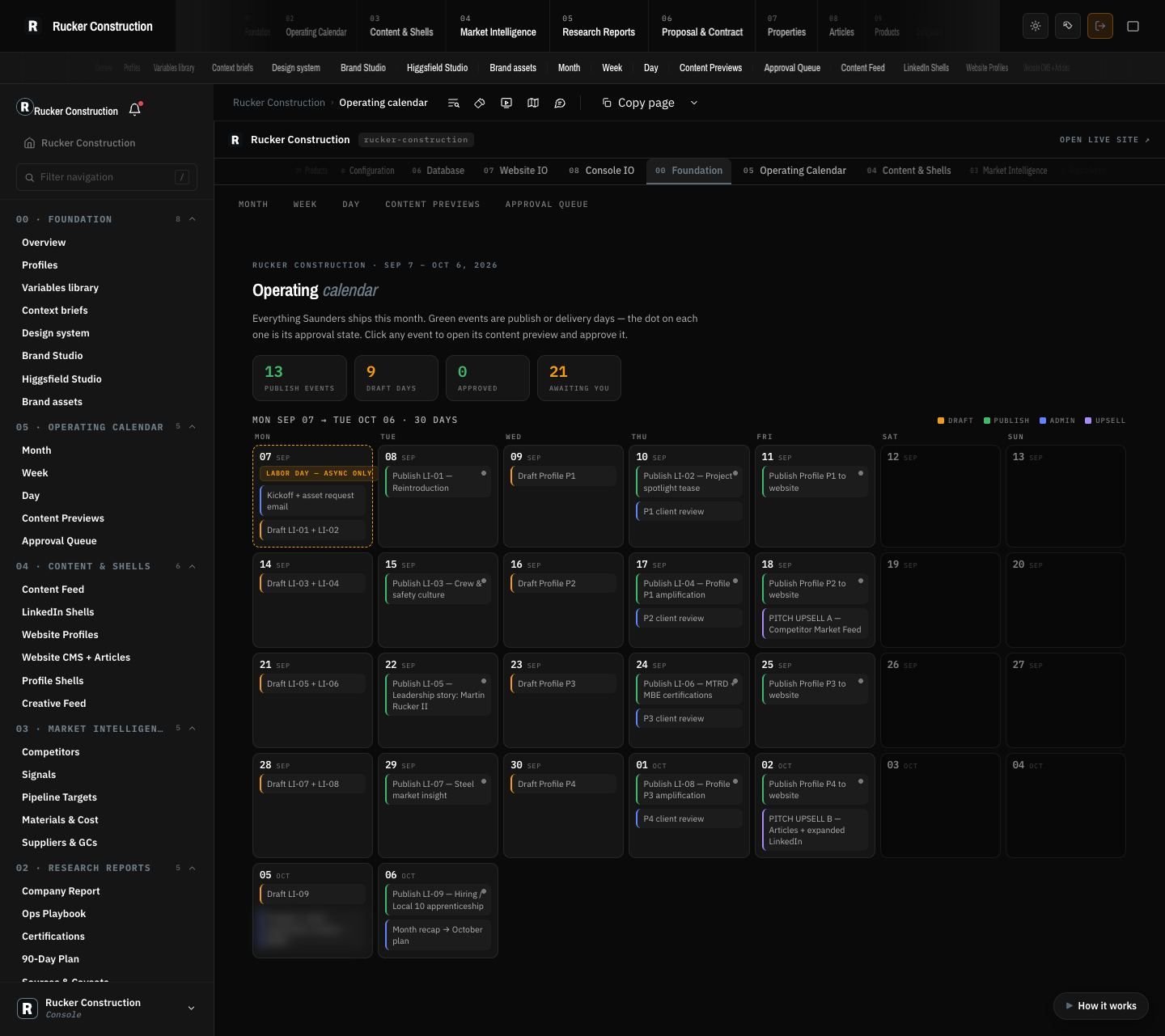
Task: Collapse the 00 Foundation sidebar section
Action: (x=193, y=219)
